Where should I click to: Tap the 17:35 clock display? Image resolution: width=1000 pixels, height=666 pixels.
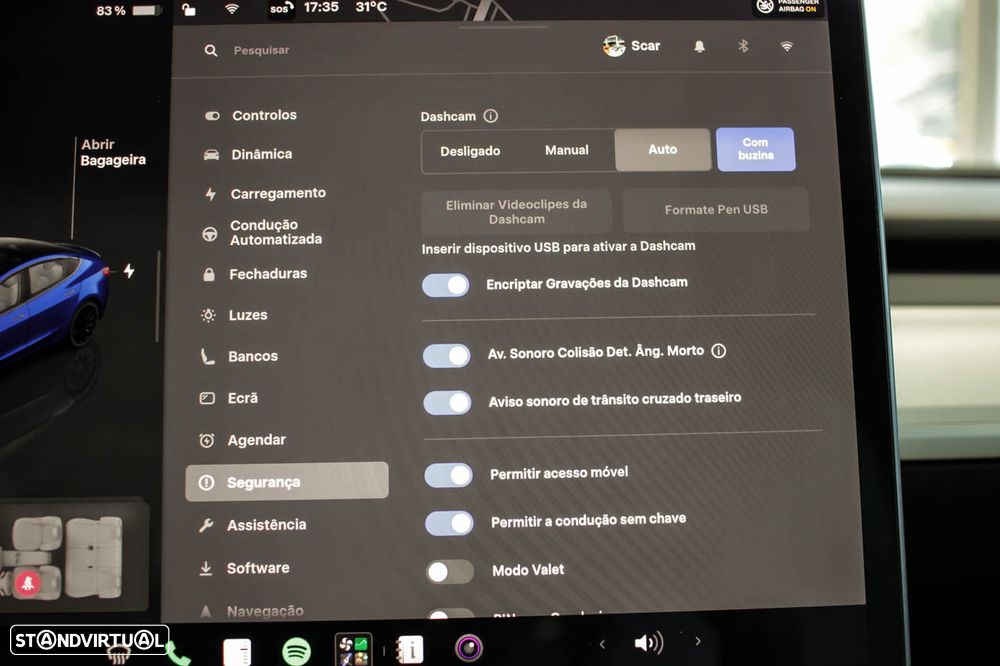pos(321,8)
